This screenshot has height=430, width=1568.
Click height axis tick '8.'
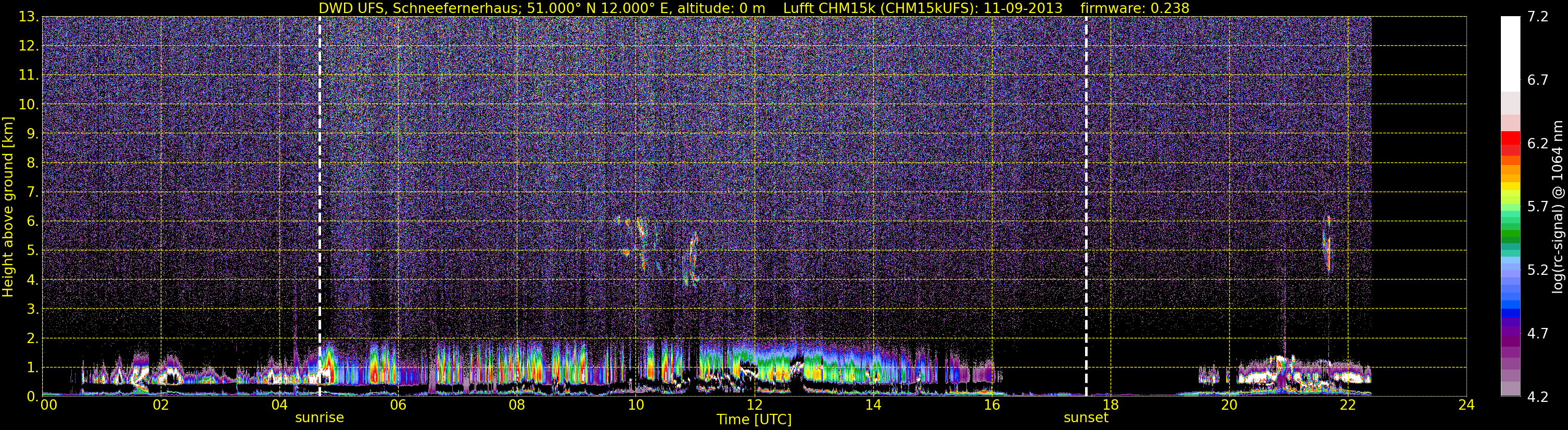32,162
